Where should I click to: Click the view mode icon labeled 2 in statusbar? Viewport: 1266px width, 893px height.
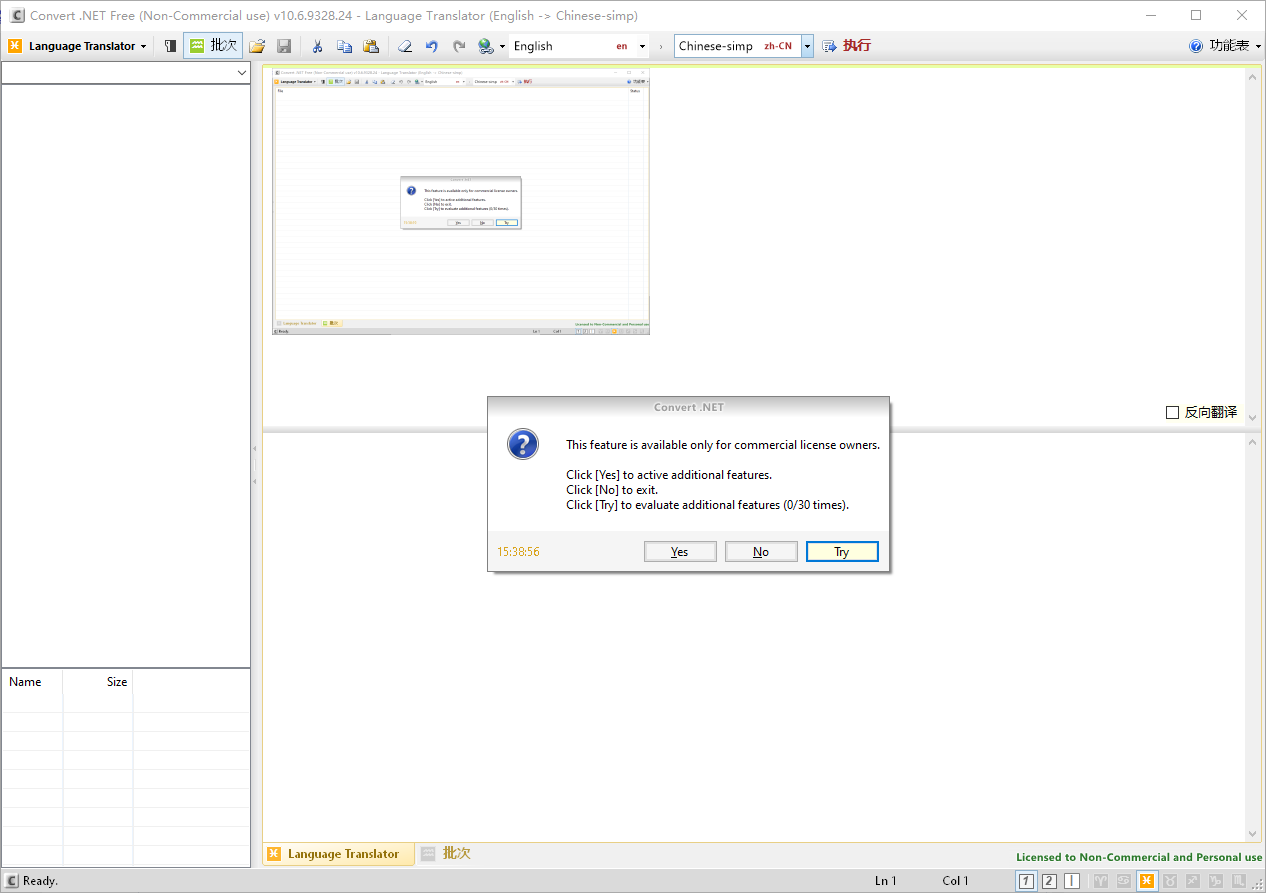[x=1048, y=880]
